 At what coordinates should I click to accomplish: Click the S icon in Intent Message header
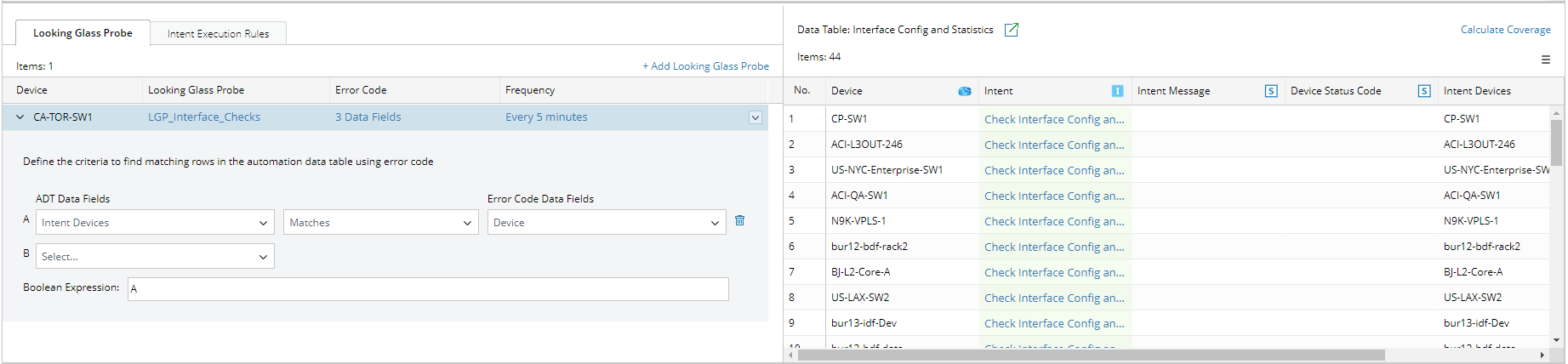tap(1270, 91)
